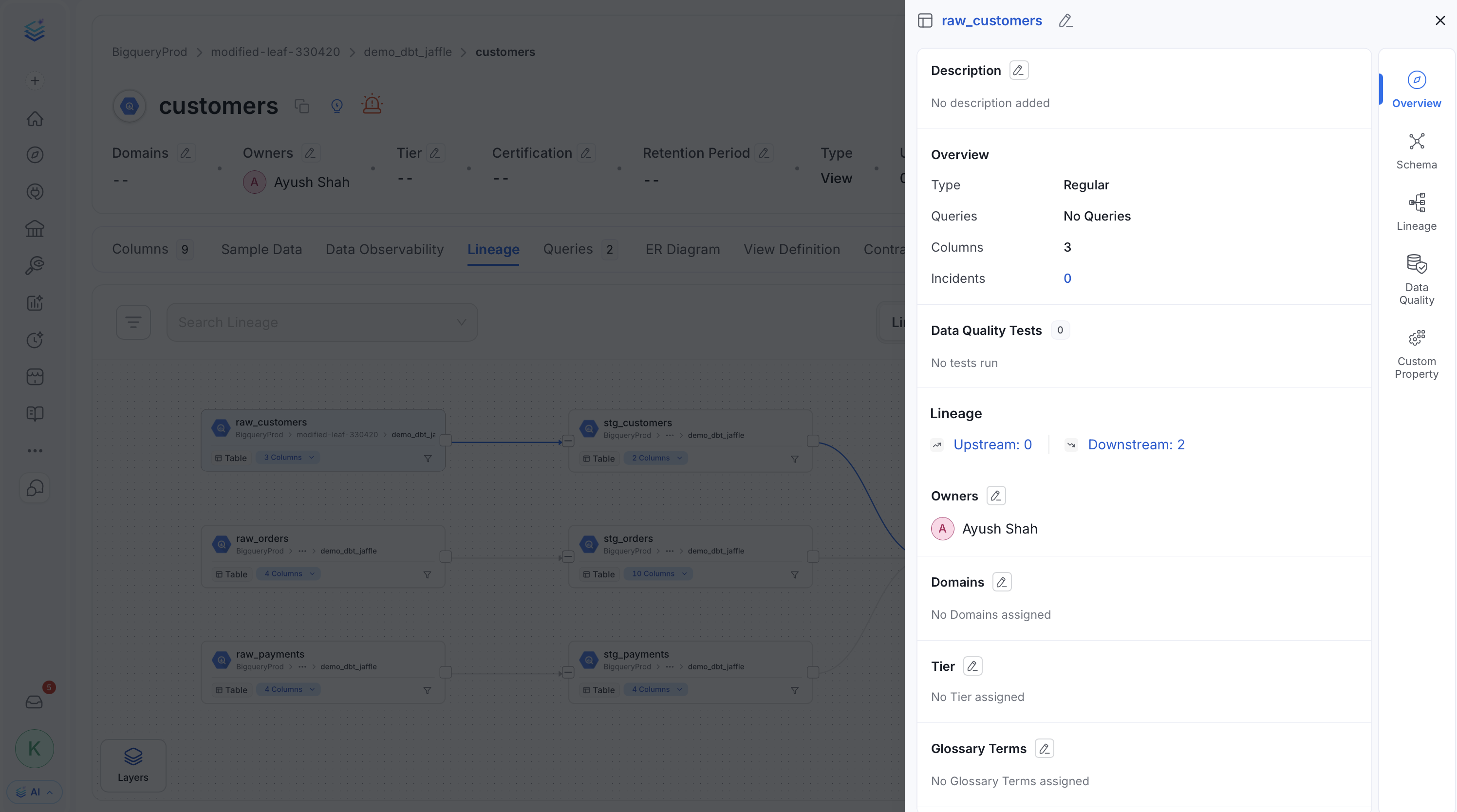
Task: Open the Home sidebar icon
Action: point(35,118)
